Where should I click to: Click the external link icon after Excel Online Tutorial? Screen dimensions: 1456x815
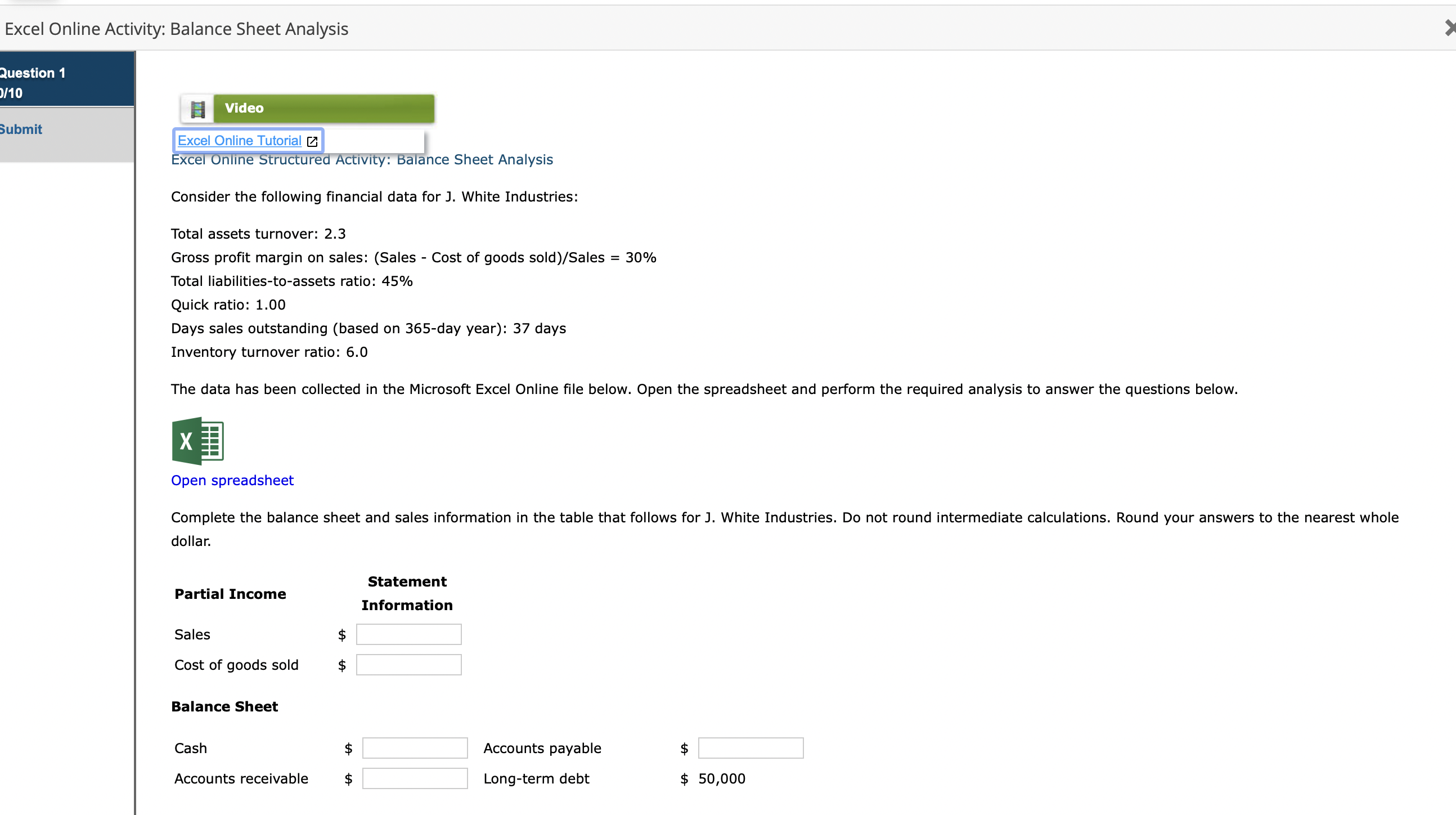point(312,141)
